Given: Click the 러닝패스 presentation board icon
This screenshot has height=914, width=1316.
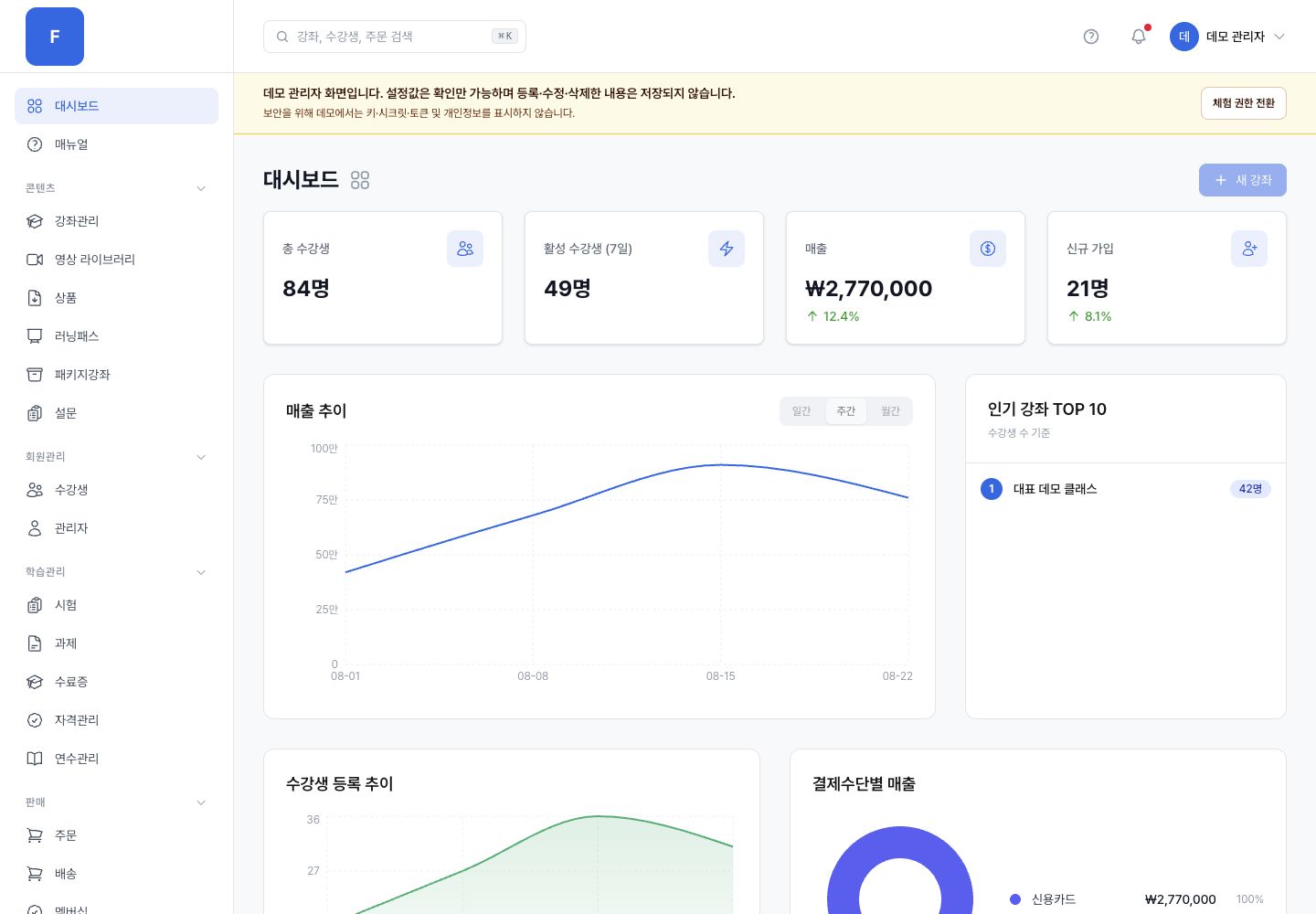Looking at the screenshot, I should (35, 336).
